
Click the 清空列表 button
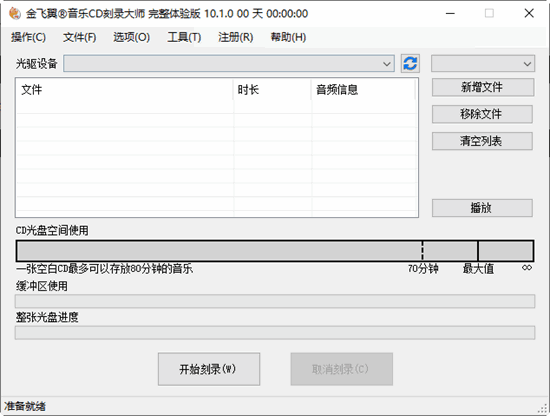point(482,141)
